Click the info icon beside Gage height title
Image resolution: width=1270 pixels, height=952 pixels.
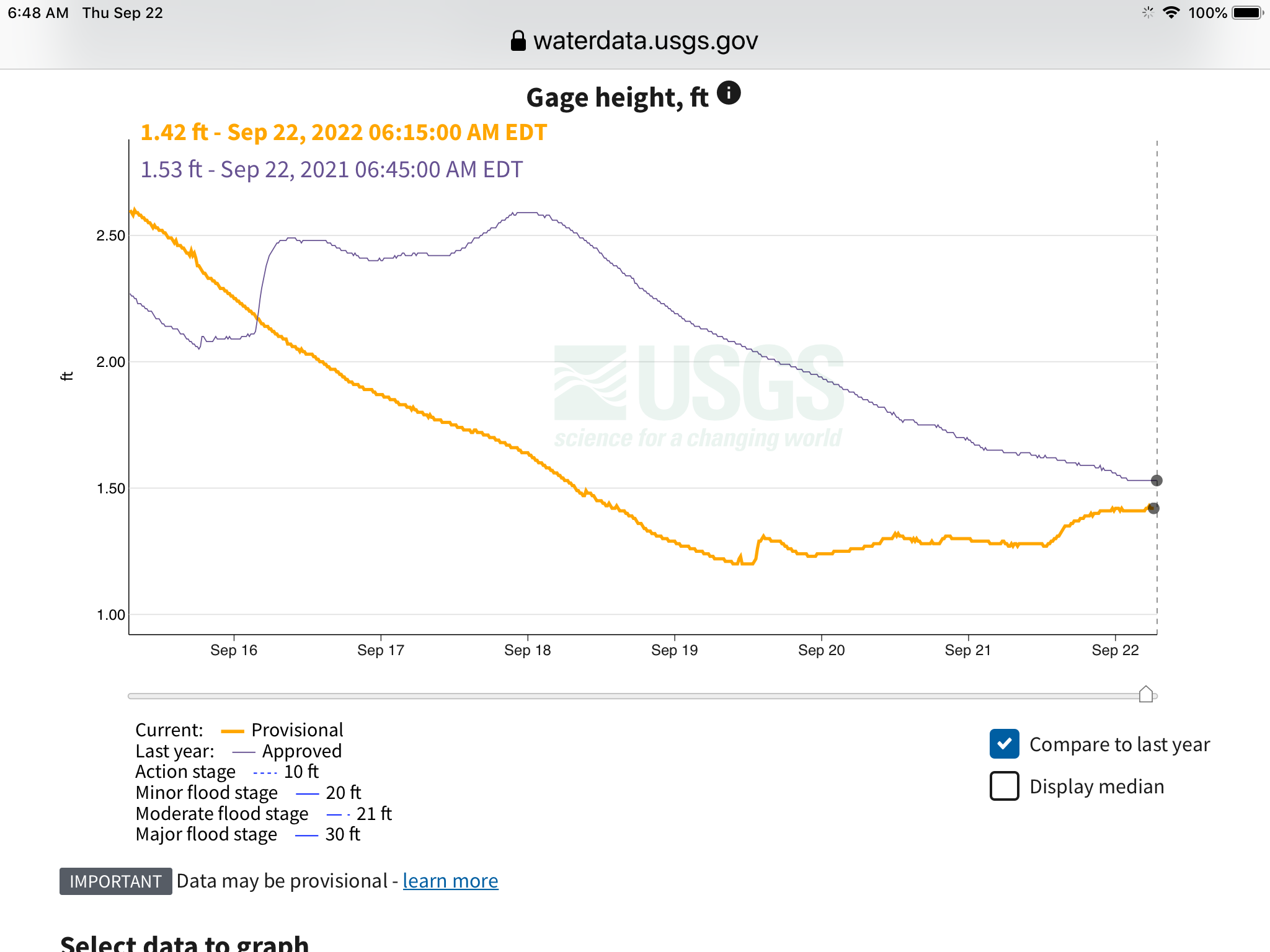coord(729,93)
